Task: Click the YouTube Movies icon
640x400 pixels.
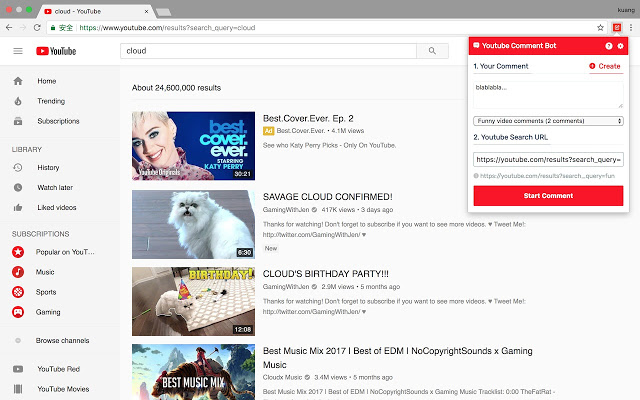Action: click(x=18, y=389)
